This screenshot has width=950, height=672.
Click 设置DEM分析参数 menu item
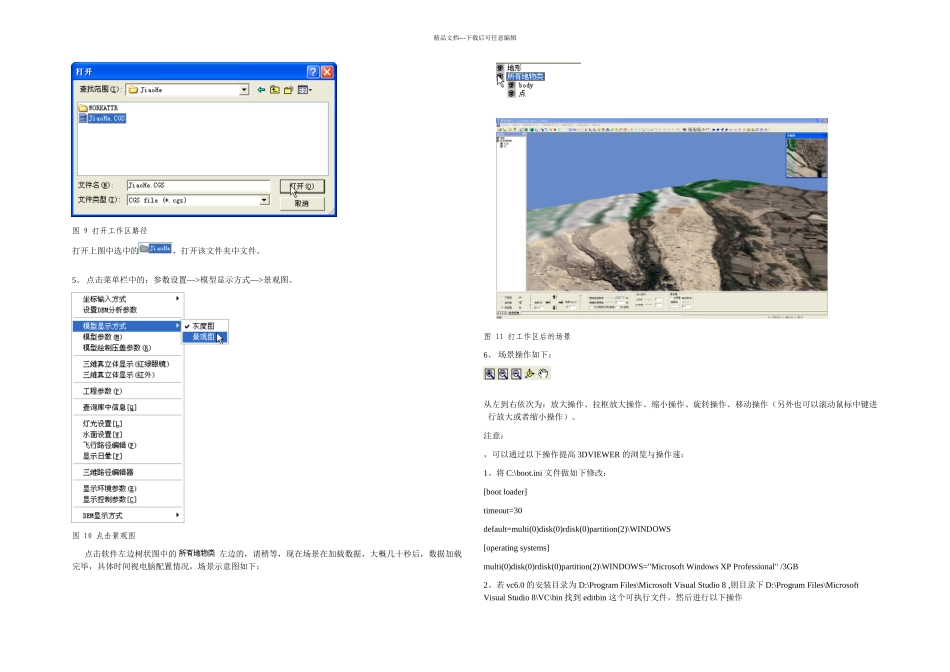pyautogui.click(x=127, y=310)
